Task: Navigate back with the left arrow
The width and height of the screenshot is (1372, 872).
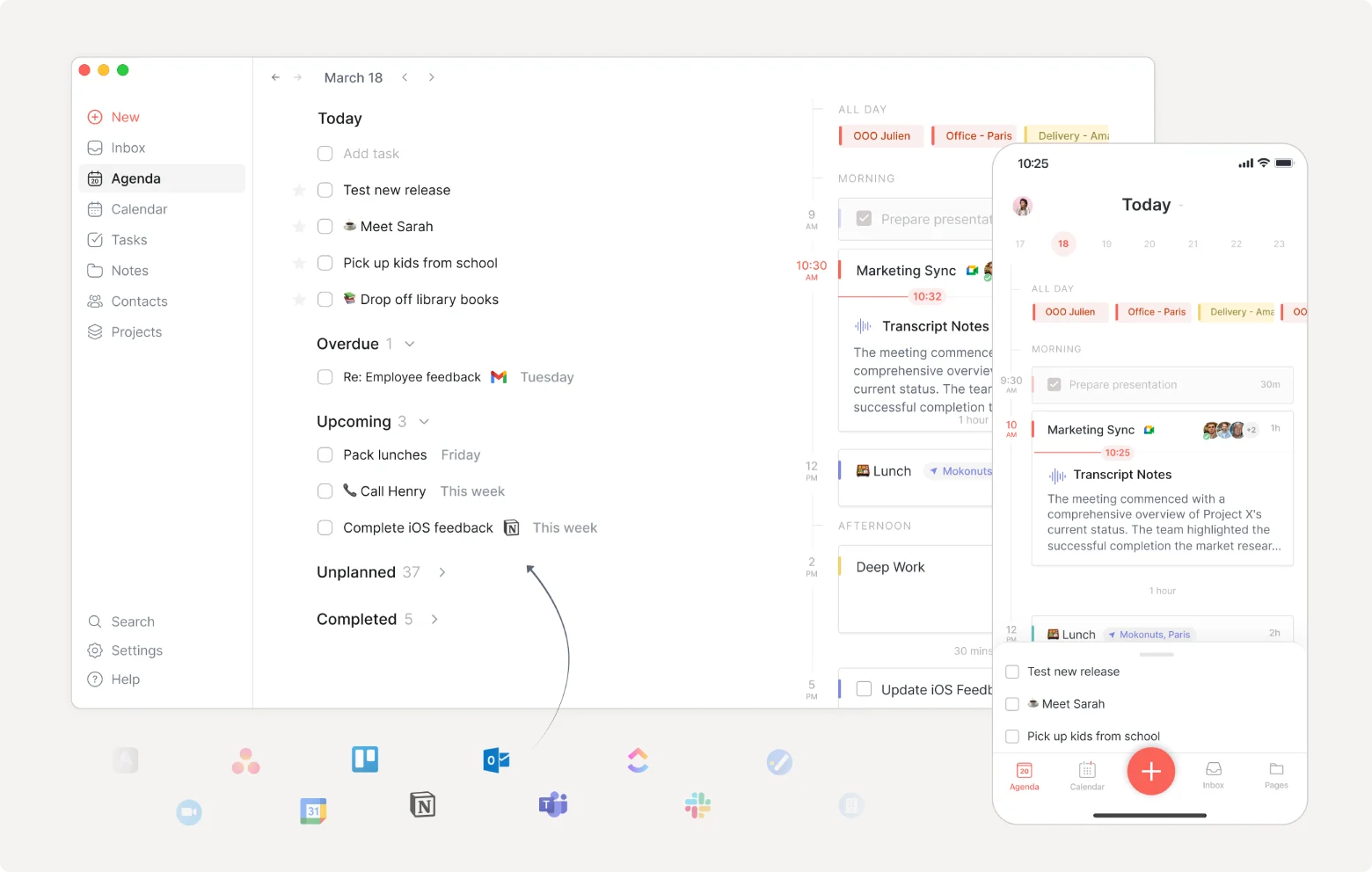Action: click(275, 77)
